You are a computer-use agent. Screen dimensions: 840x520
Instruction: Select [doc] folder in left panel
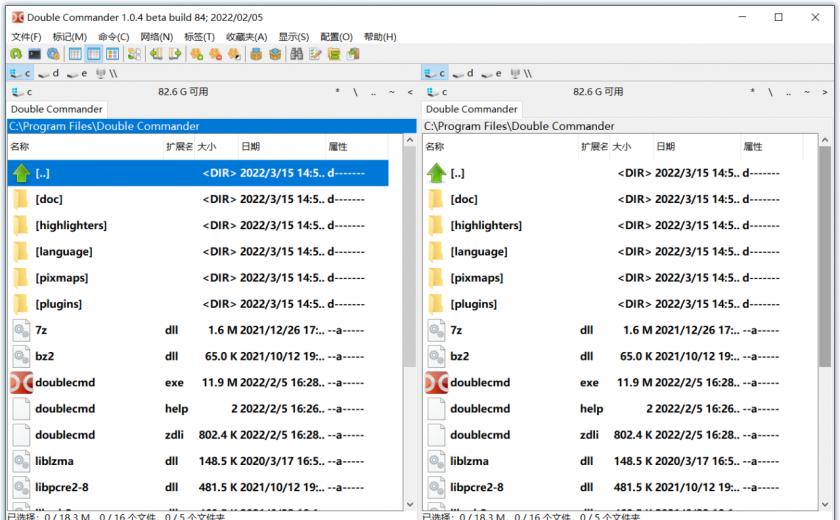(198, 199)
